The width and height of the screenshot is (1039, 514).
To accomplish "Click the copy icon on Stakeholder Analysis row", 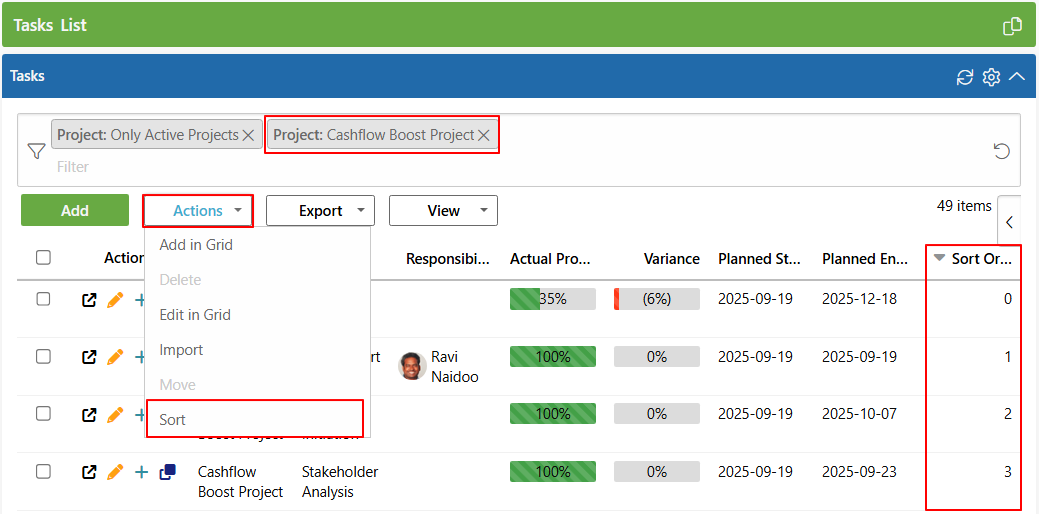I will 168,472.
